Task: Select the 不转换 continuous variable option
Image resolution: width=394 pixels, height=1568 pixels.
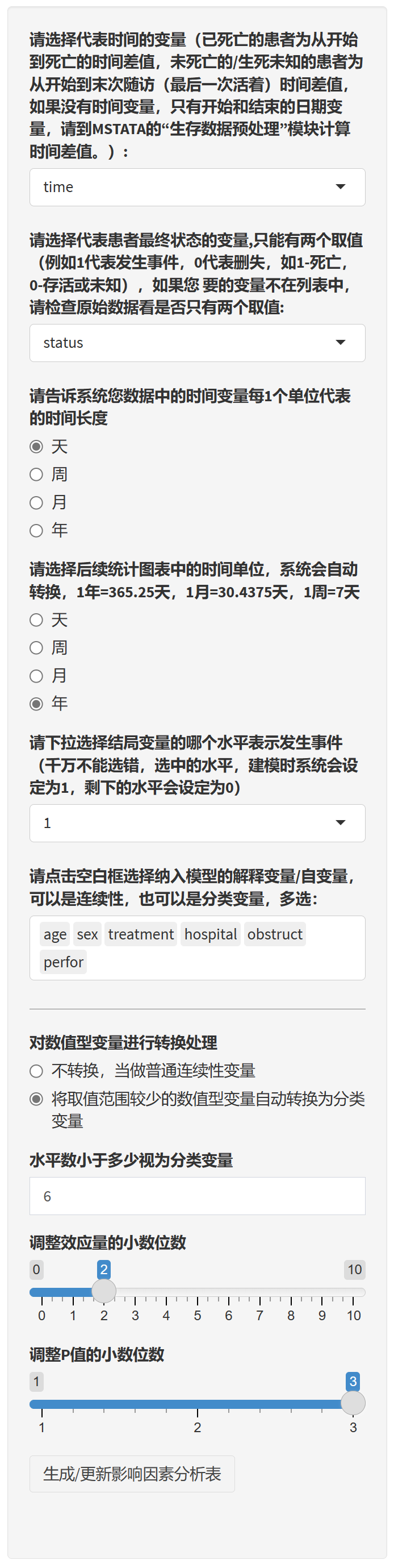Action: [x=36, y=1071]
